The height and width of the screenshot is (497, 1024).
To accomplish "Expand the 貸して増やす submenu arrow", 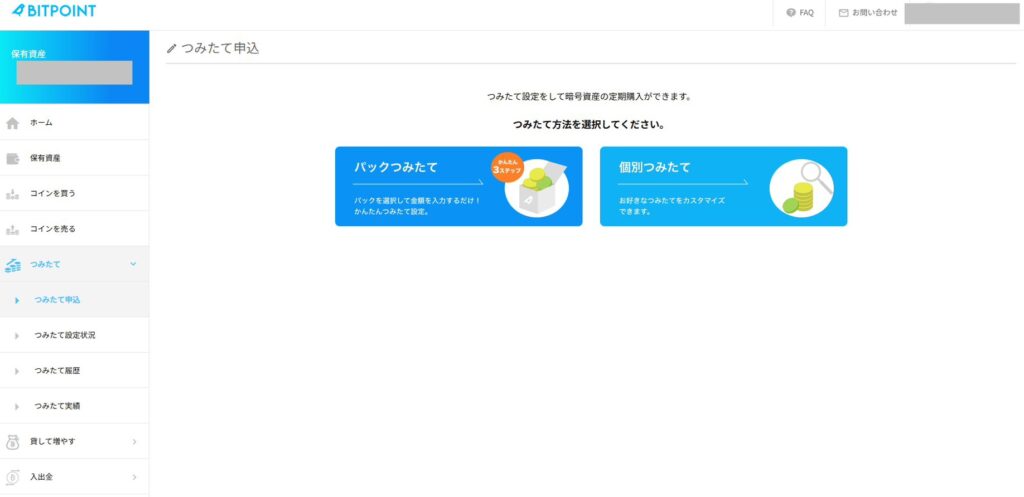I will click(134, 442).
